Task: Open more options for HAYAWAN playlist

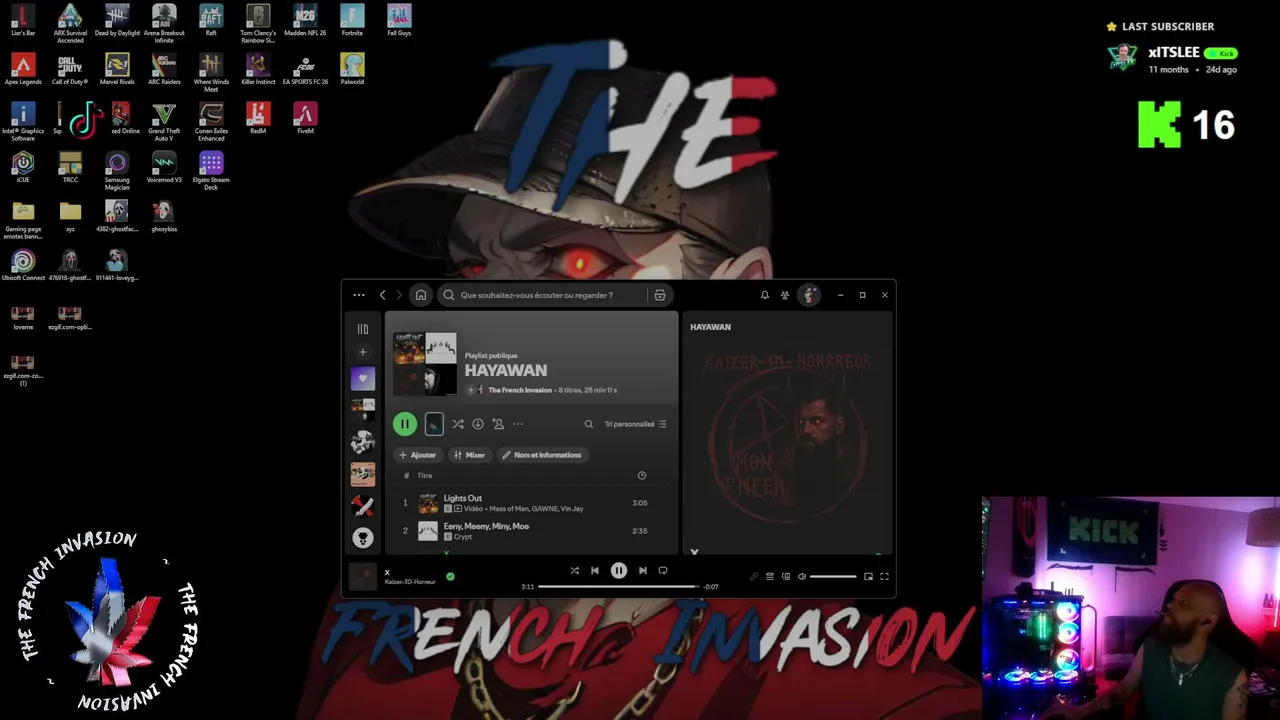Action: (x=518, y=424)
